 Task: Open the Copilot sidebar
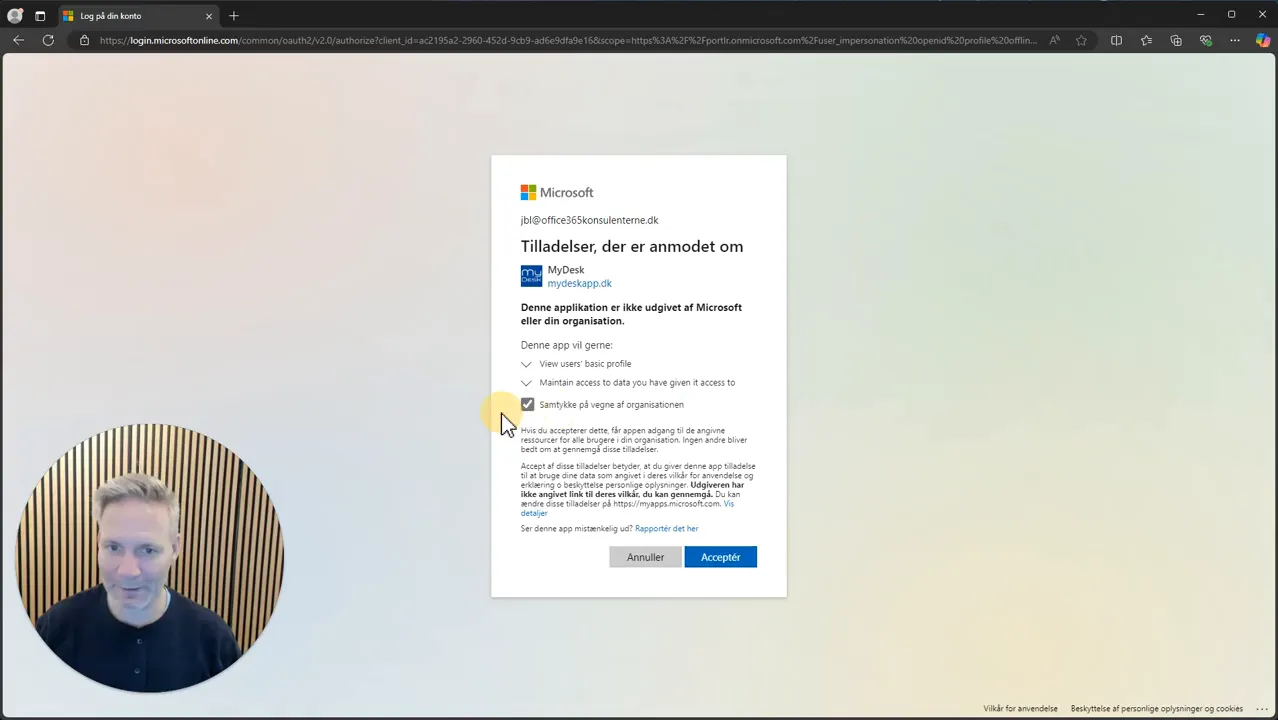pos(1263,40)
